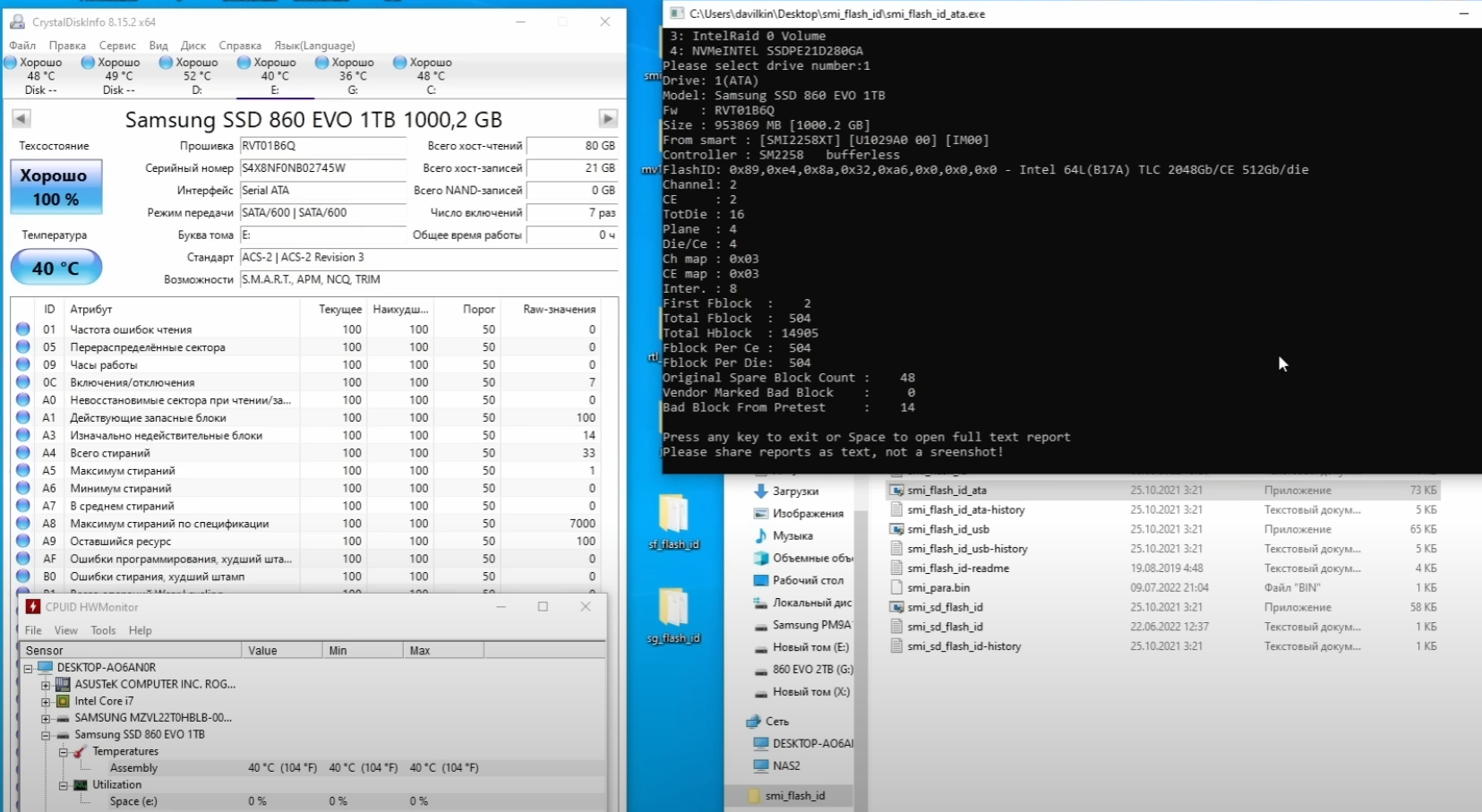Click the DESKTOP-AO6AN0R computer icon in HWMonitor
Image resolution: width=1482 pixels, height=812 pixels.
(45, 667)
